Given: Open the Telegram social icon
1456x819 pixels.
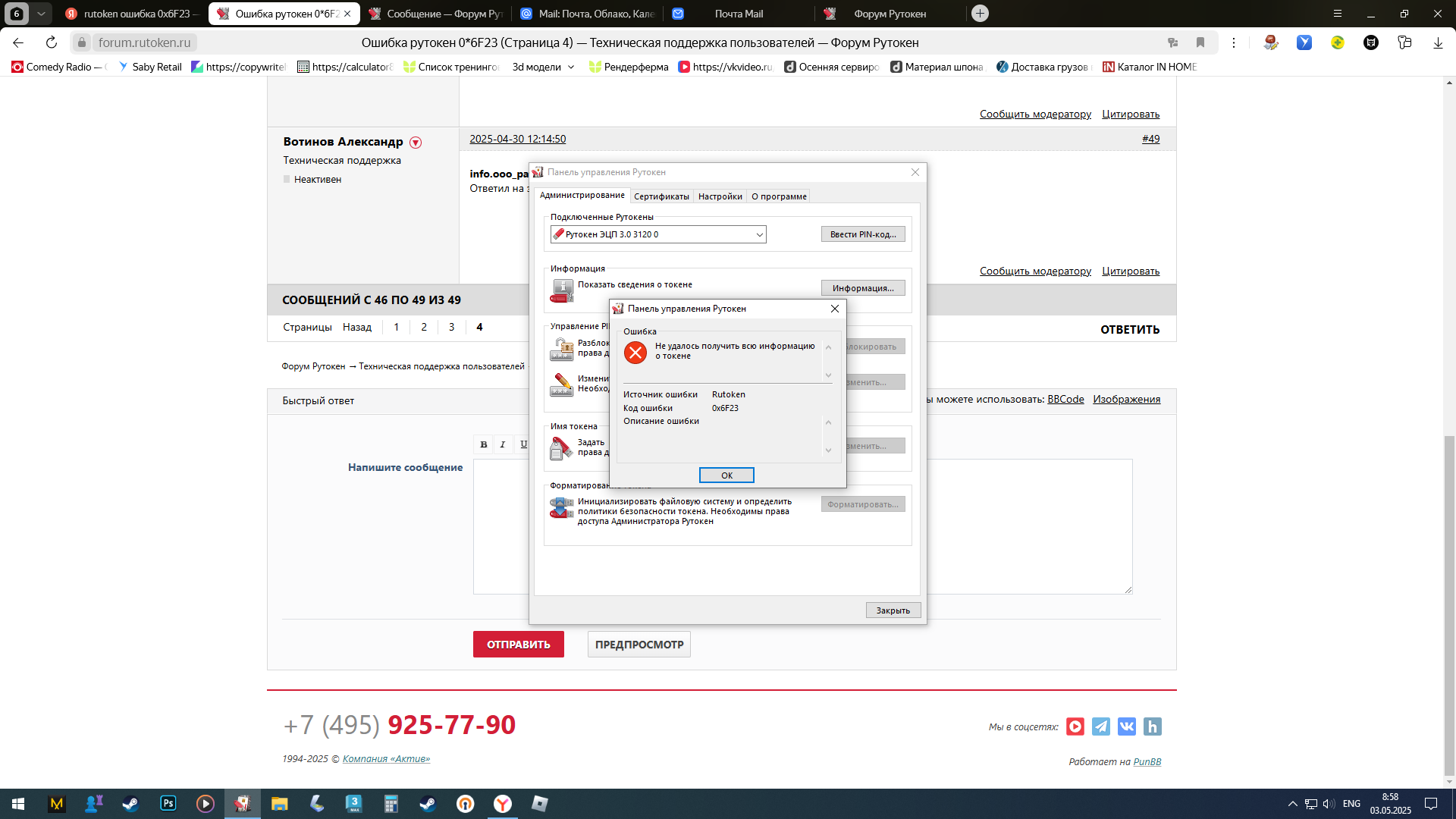Looking at the screenshot, I should (x=1100, y=726).
